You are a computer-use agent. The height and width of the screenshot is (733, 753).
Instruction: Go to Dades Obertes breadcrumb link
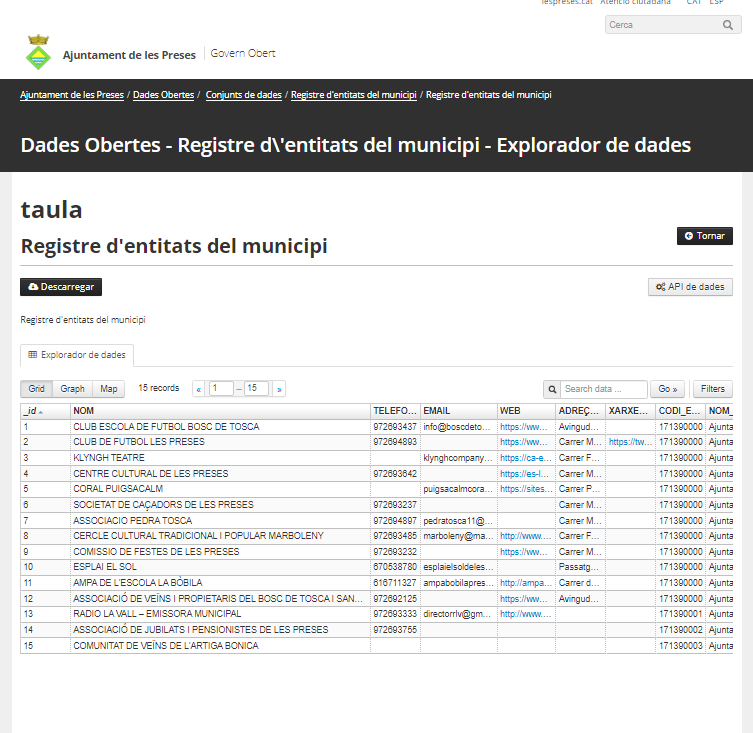coord(163,95)
